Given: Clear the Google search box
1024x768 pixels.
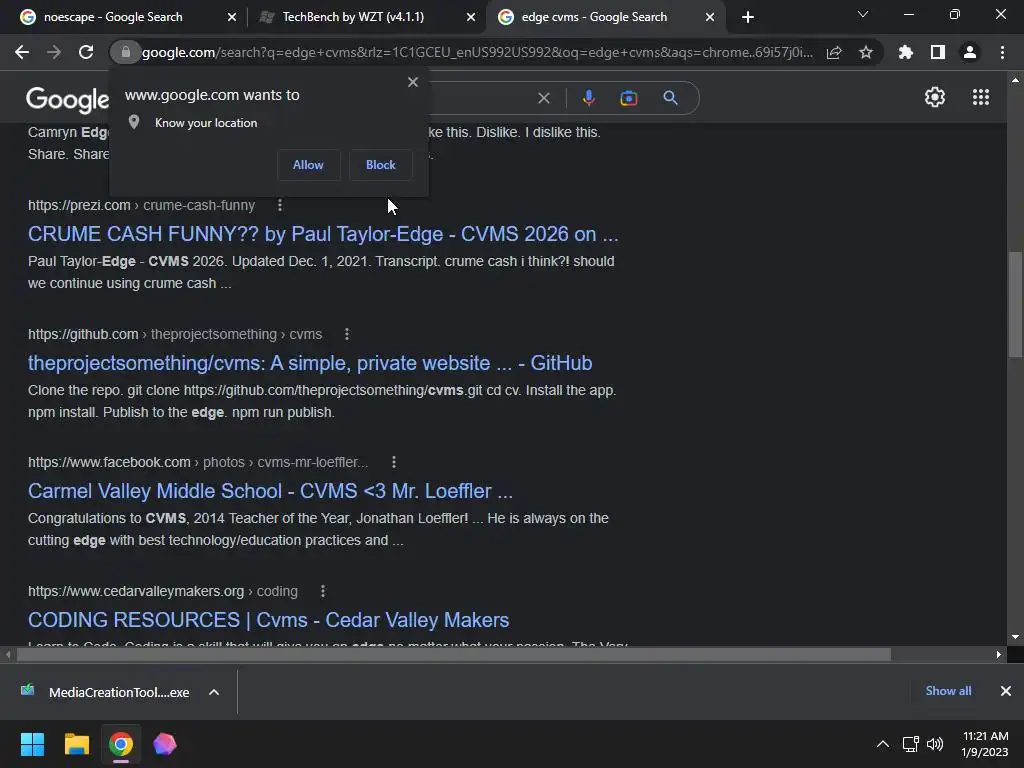Looking at the screenshot, I should (x=543, y=98).
